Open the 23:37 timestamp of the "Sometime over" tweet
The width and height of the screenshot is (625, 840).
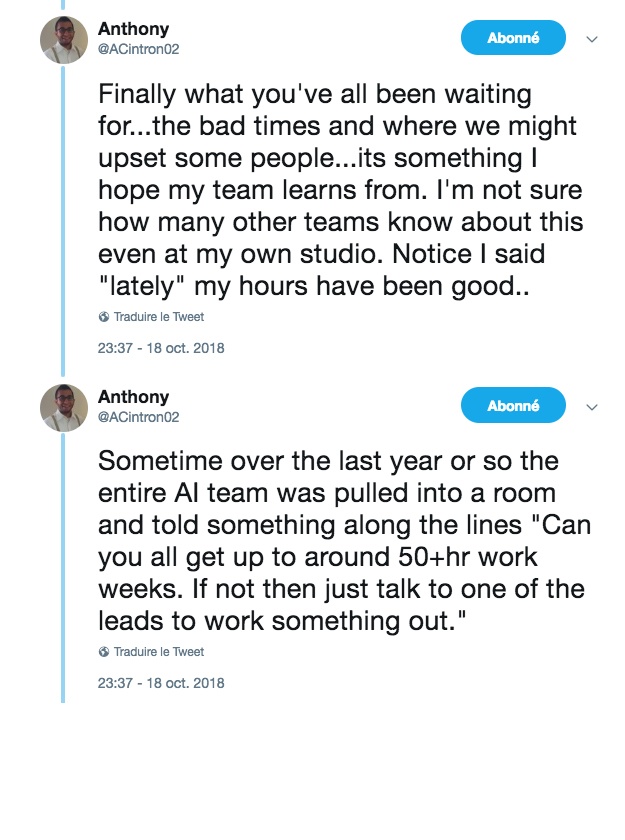click(x=160, y=684)
